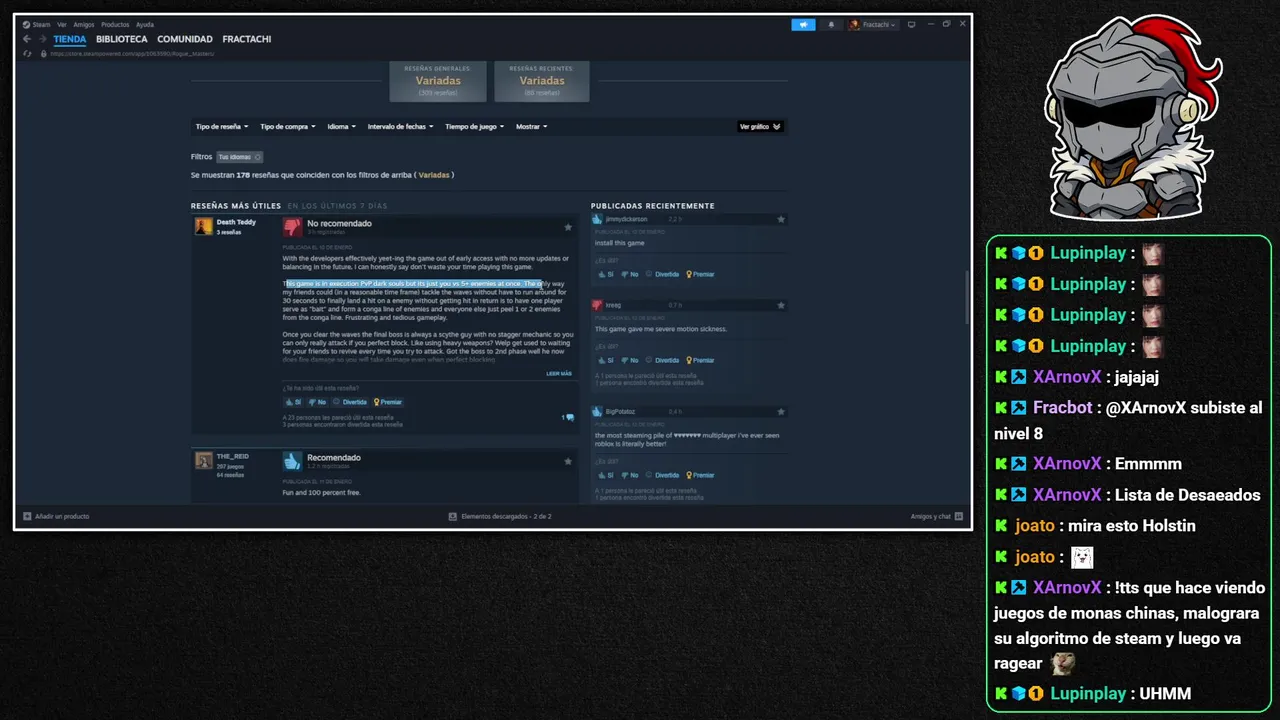The width and height of the screenshot is (1280, 720).
Task: Star BigPotatoz's recent review
Action: (781, 411)
